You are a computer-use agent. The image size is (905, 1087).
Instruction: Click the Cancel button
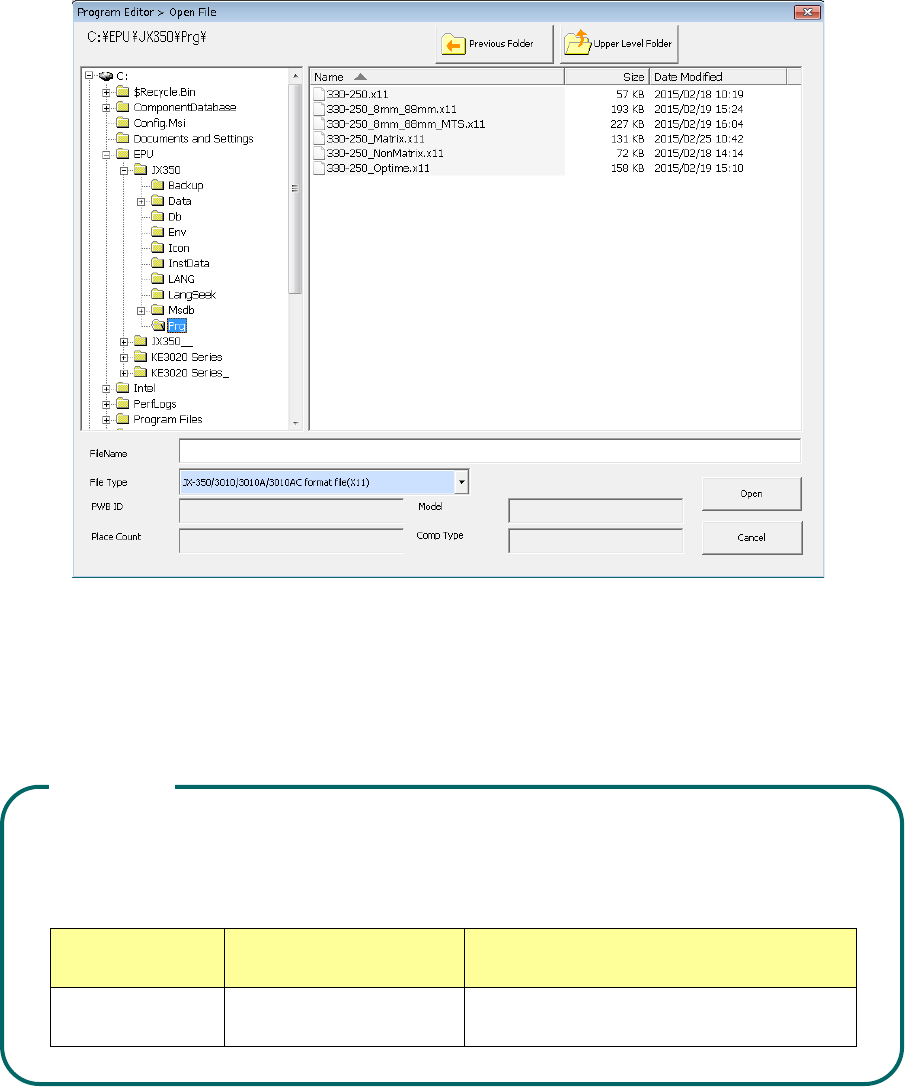coord(751,538)
